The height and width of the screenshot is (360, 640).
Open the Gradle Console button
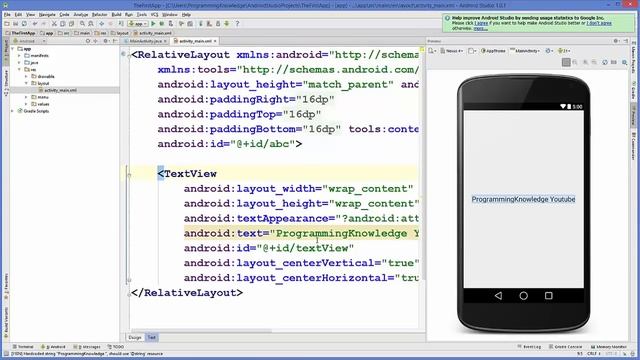pyautogui.click(x=566, y=347)
